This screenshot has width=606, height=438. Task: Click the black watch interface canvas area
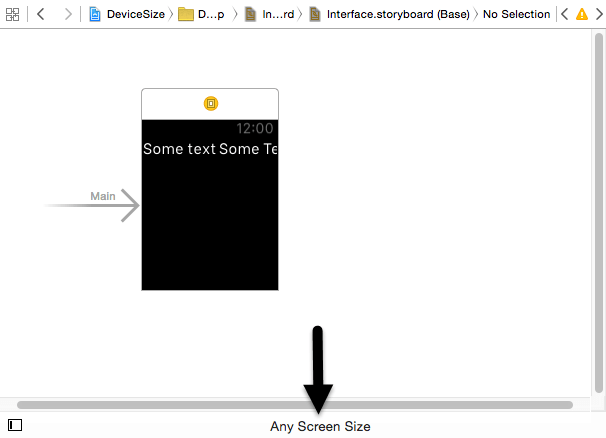click(x=210, y=230)
